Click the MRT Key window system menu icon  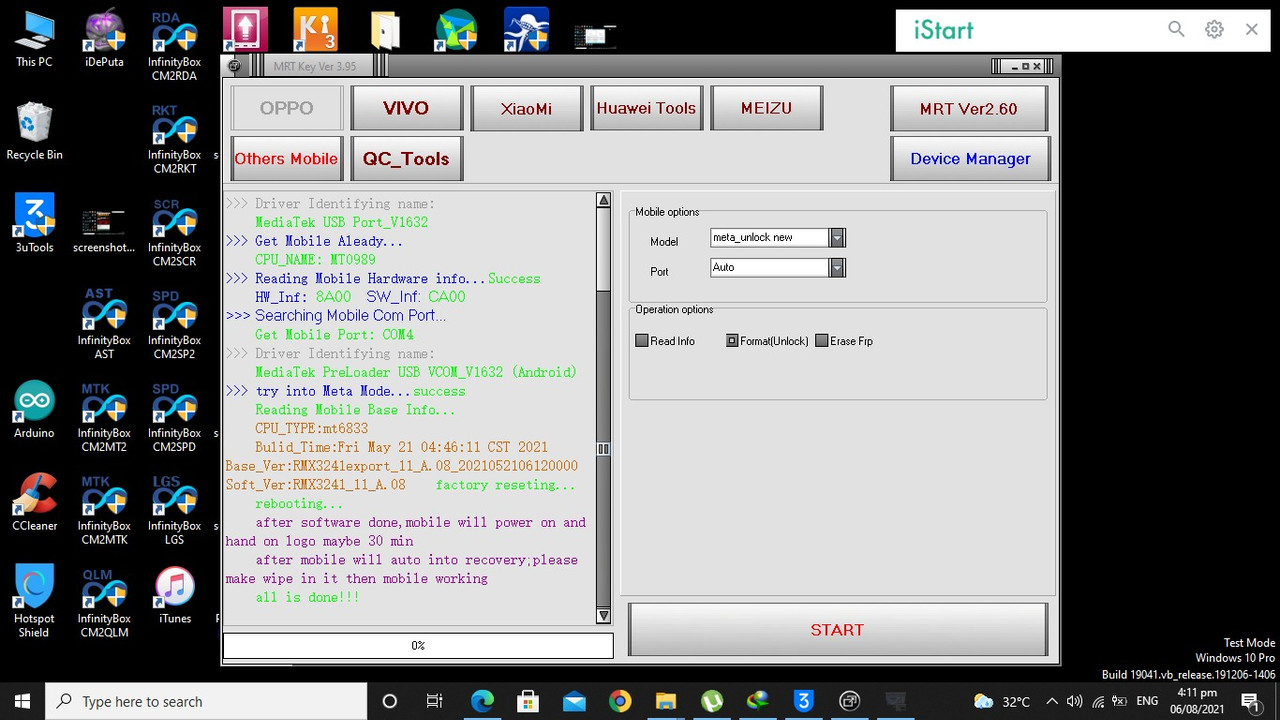pyautogui.click(x=234, y=67)
